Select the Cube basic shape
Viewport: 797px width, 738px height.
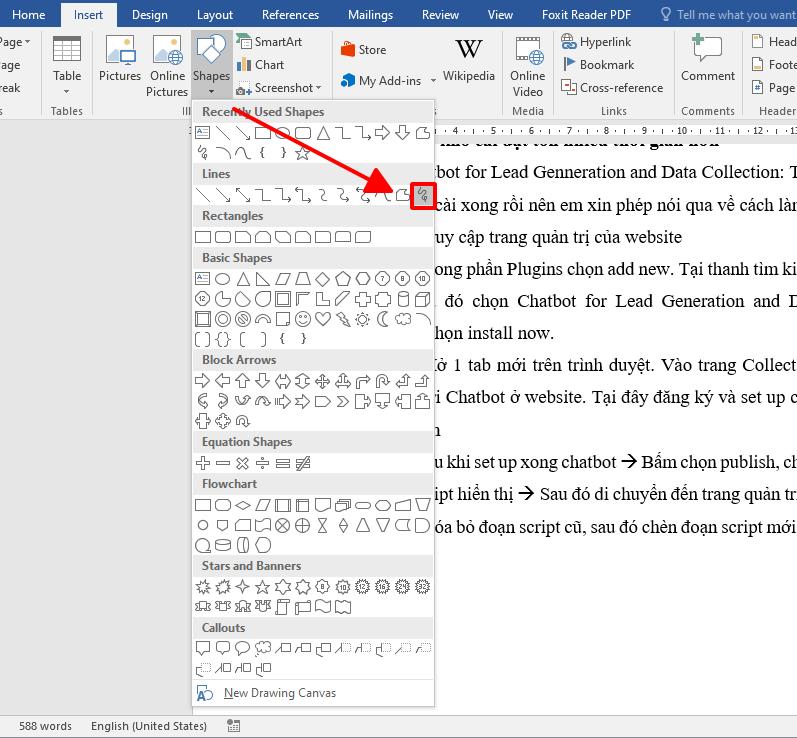click(422, 299)
